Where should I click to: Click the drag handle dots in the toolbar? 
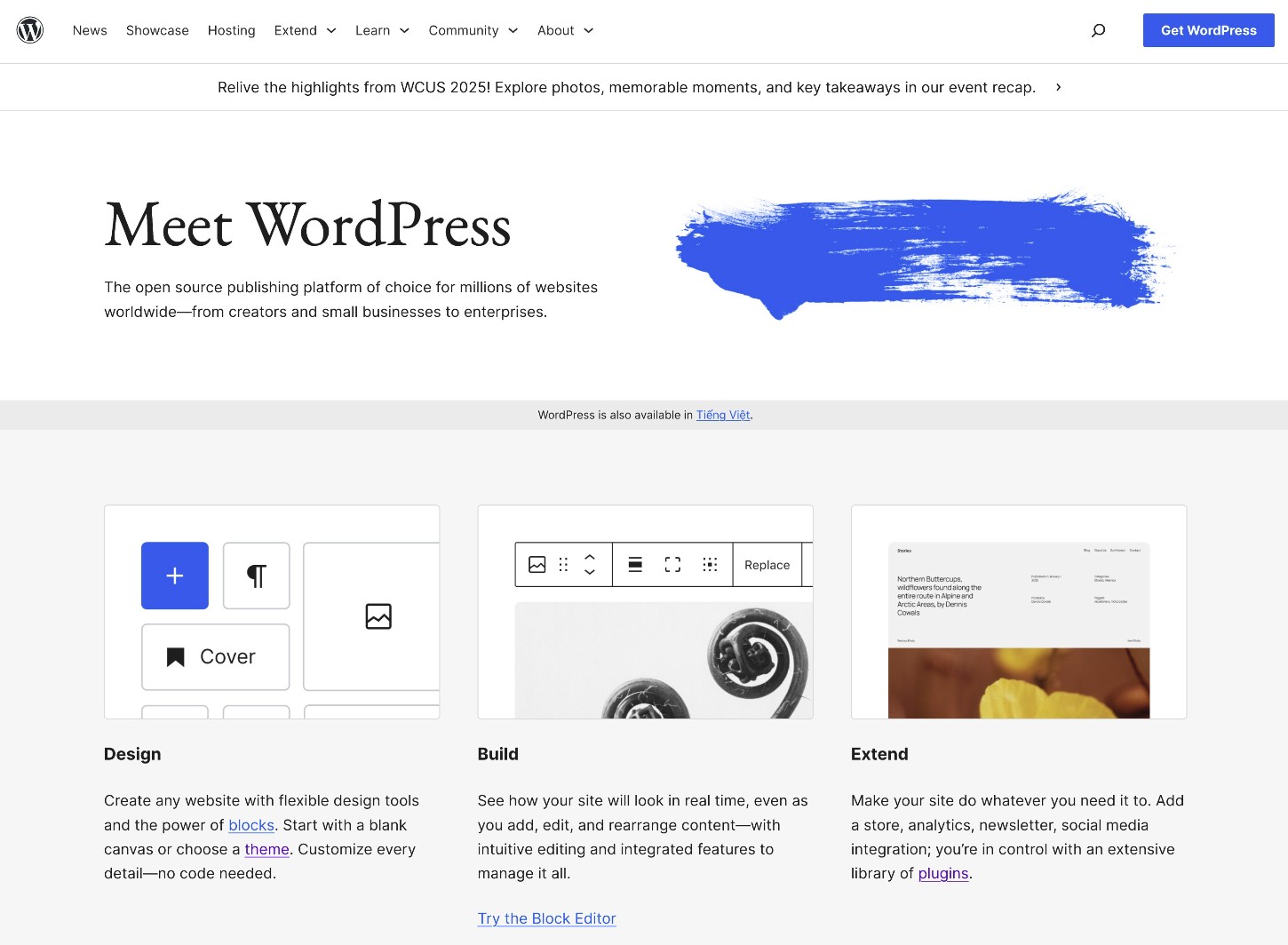click(x=563, y=564)
